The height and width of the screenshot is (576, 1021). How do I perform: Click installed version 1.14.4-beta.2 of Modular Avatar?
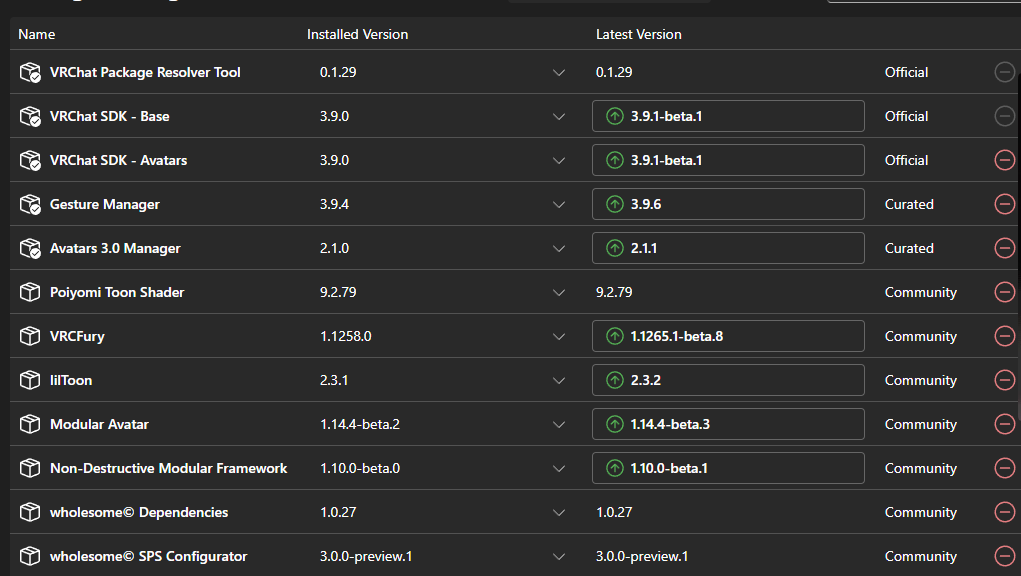(x=360, y=424)
